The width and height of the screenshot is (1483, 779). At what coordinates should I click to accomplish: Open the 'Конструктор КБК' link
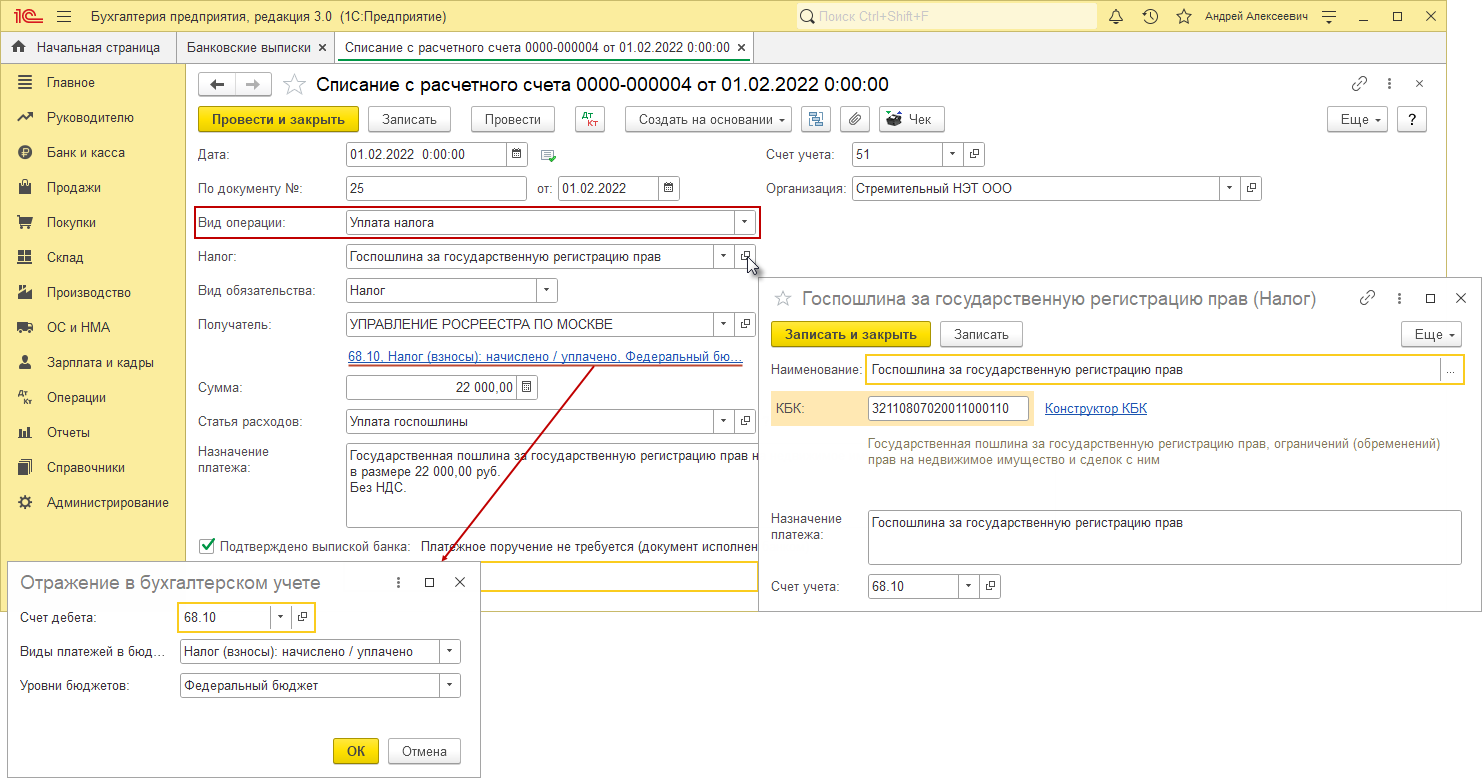[x=1096, y=408]
